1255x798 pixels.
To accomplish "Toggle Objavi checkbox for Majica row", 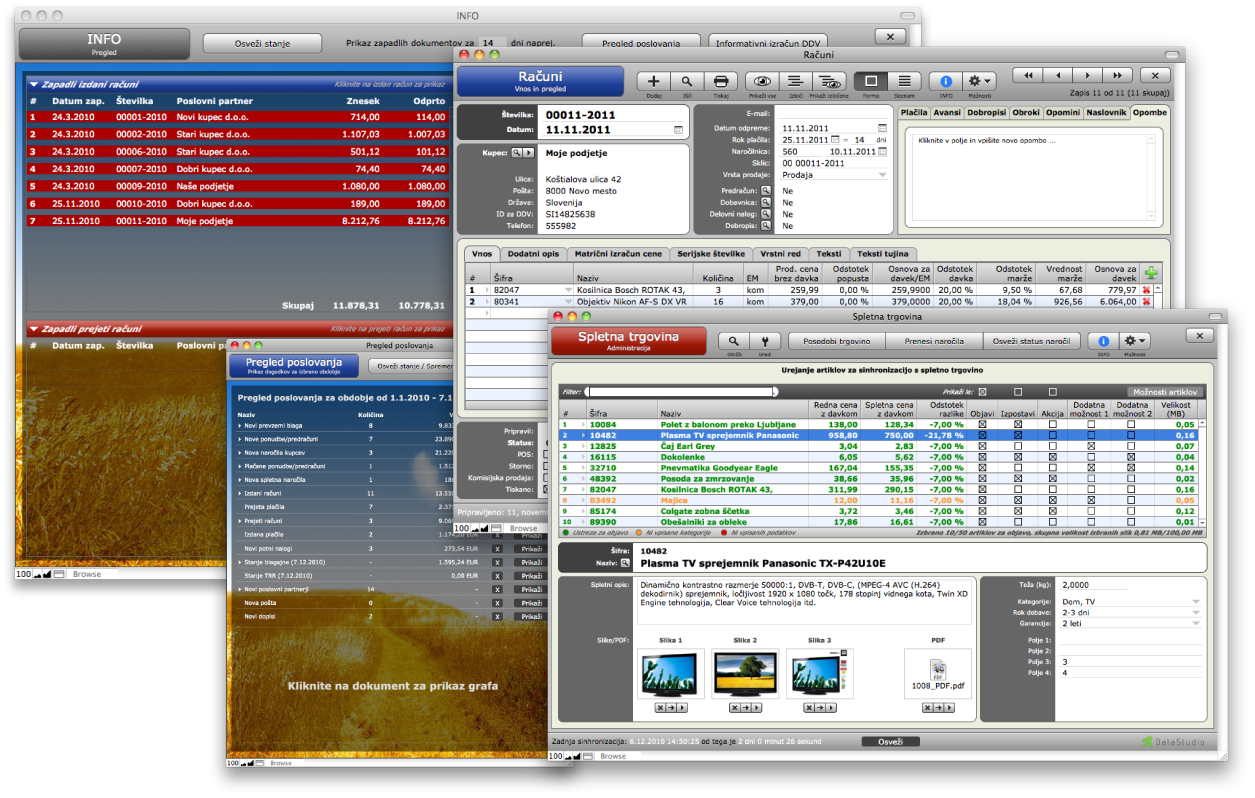I will click(982, 500).
